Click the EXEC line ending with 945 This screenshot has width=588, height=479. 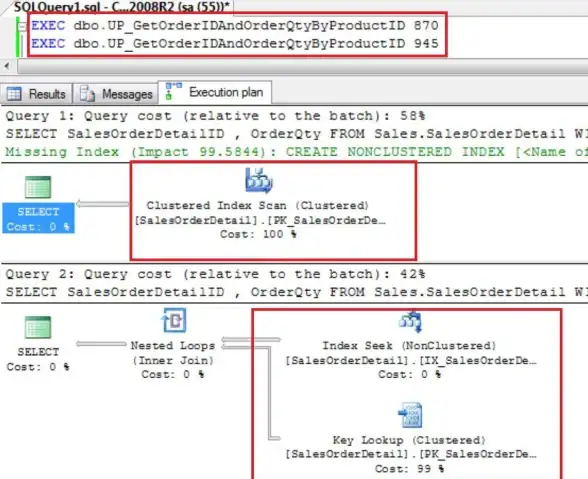[x=235, y=44]
